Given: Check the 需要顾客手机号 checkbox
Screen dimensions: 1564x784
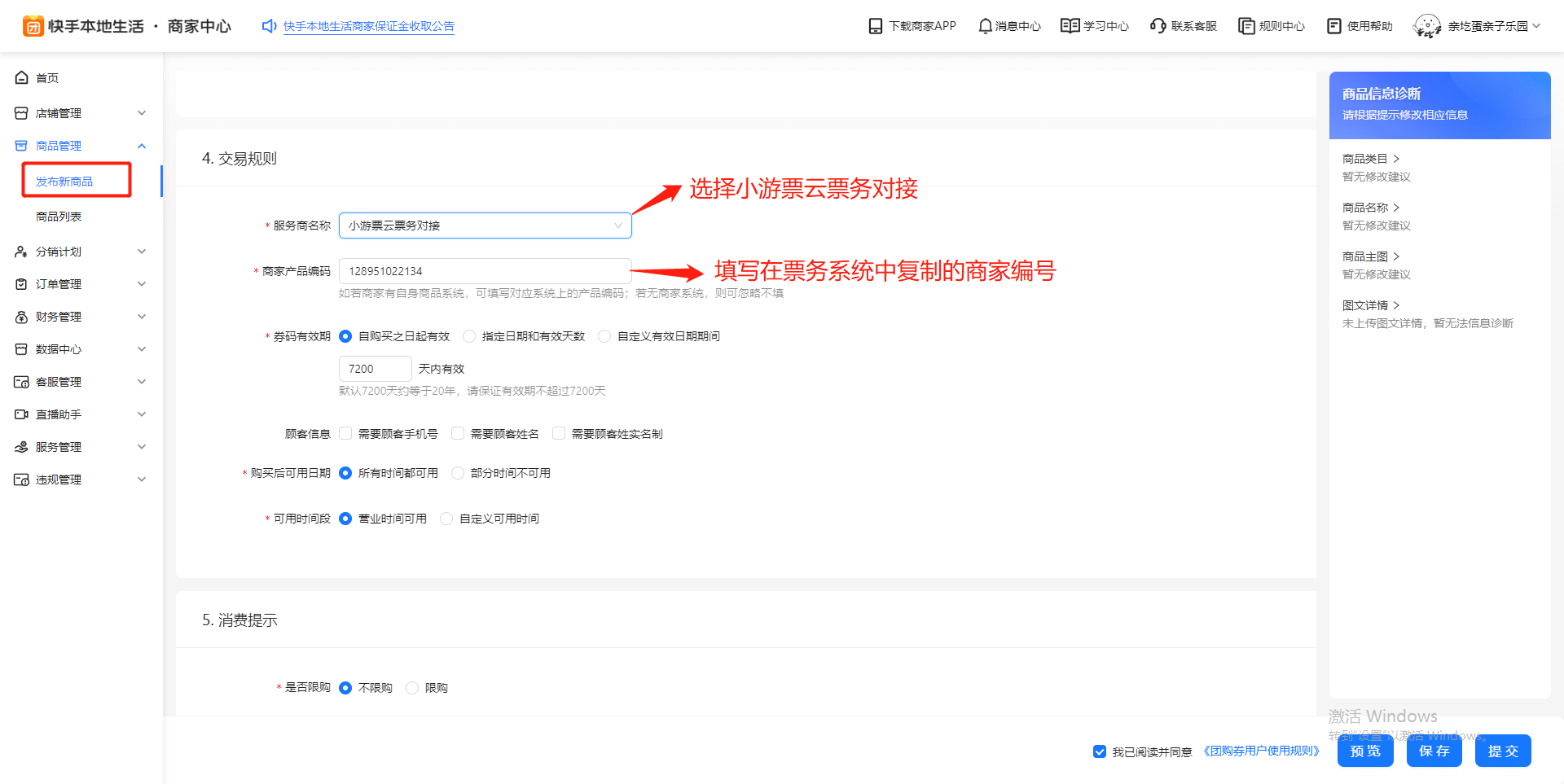Looking at the screenshot, I should pyautogui.click(x=345, y=434).
